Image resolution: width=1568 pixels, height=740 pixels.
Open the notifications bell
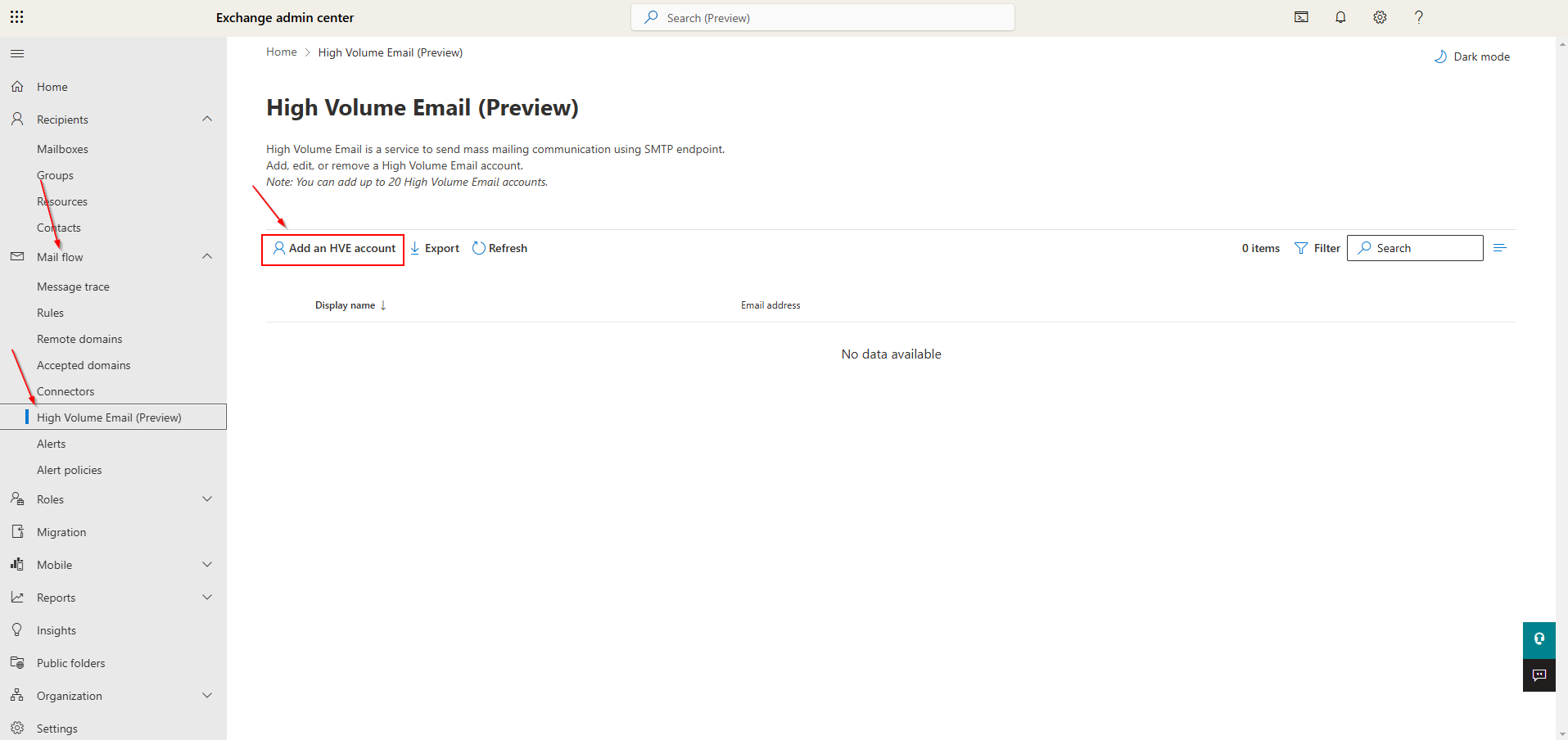1340,17
